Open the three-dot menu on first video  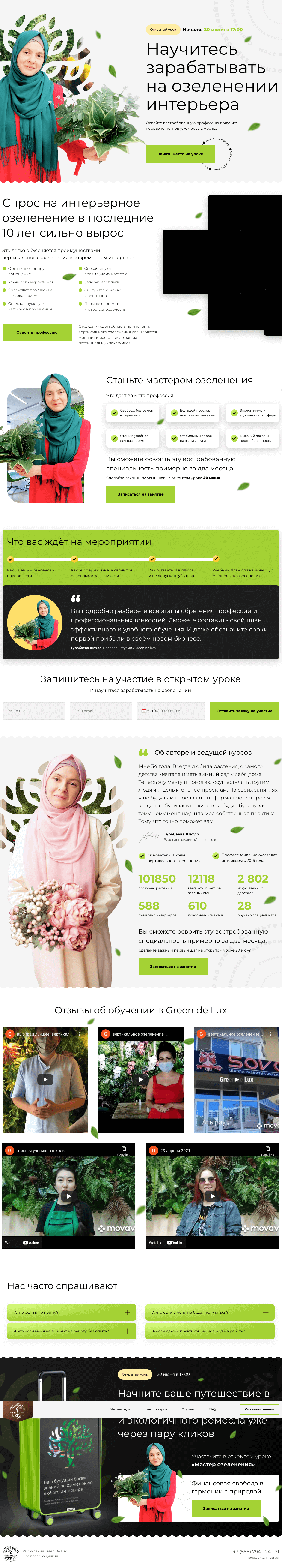pyautogui.click(x=79, y=1033)
